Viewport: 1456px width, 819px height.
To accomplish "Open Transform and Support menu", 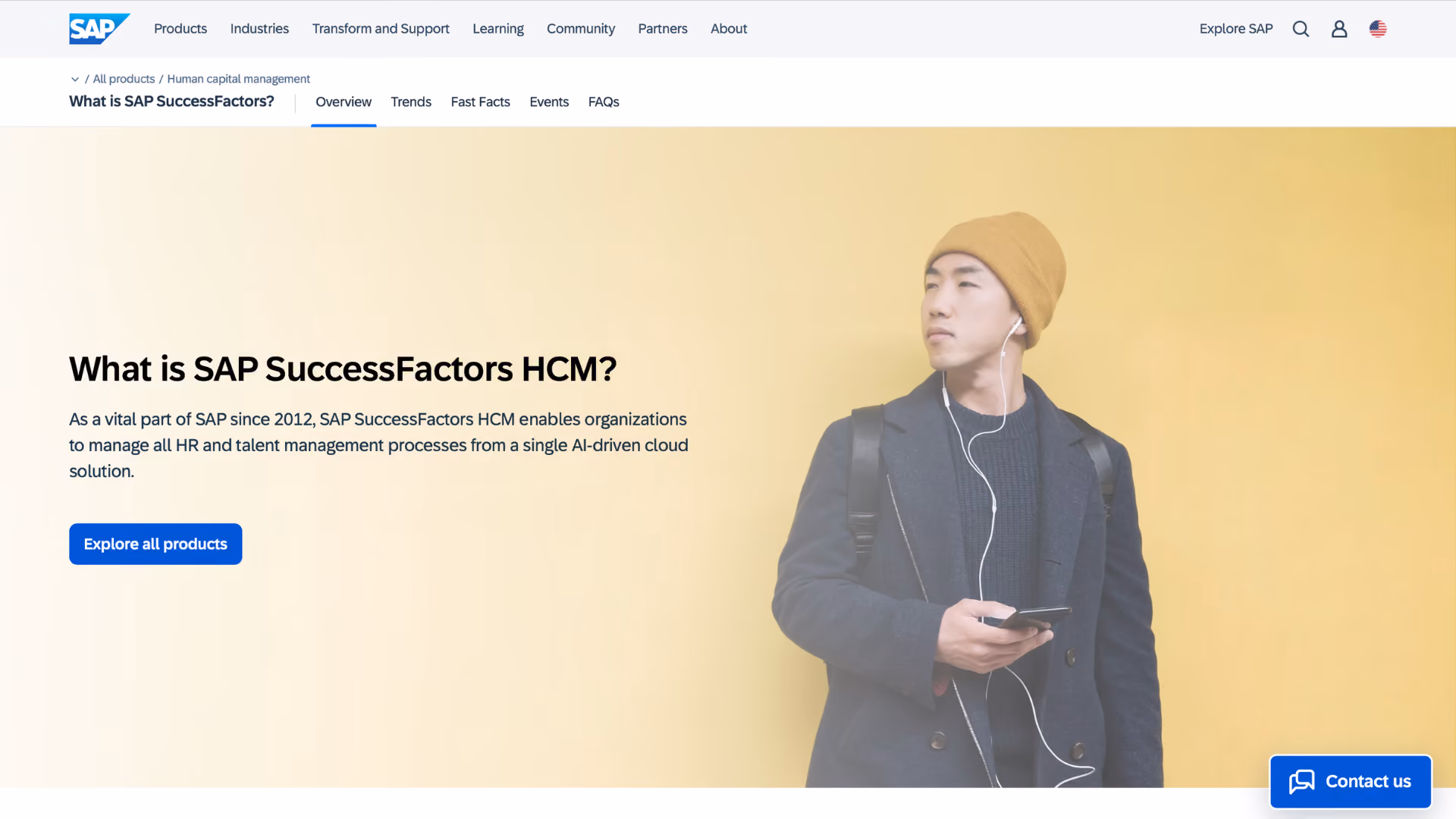I will pyautogui.click(x=381, y=29).
